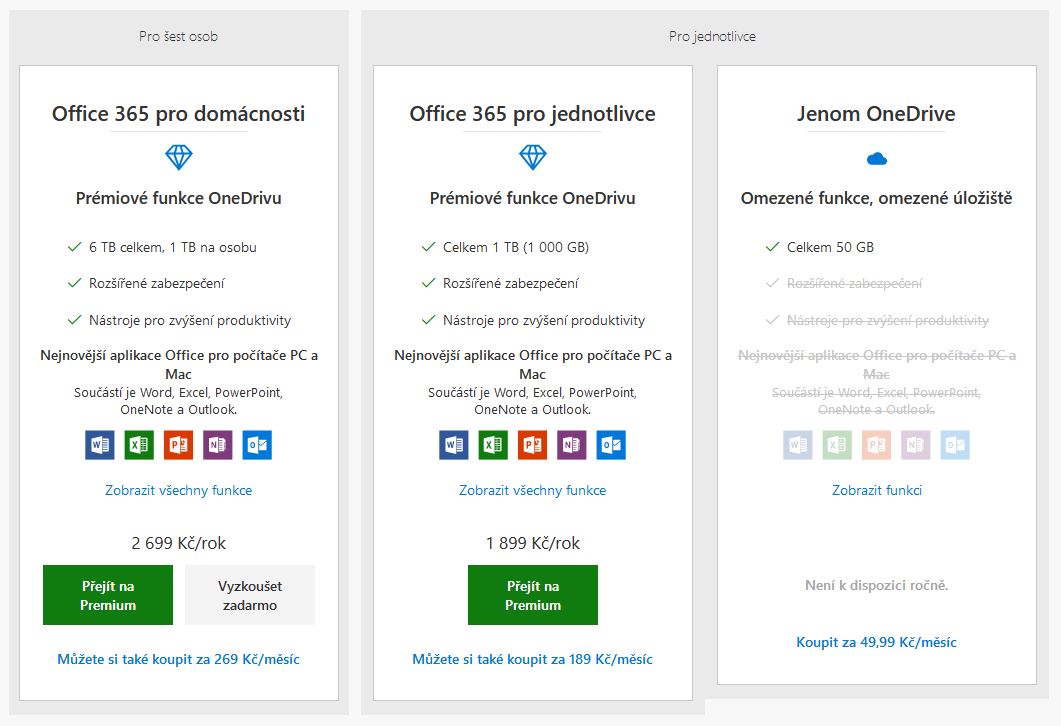
Task: Click struck-through Nástroje pro zvýšení produktivity text
Action: 888,320
